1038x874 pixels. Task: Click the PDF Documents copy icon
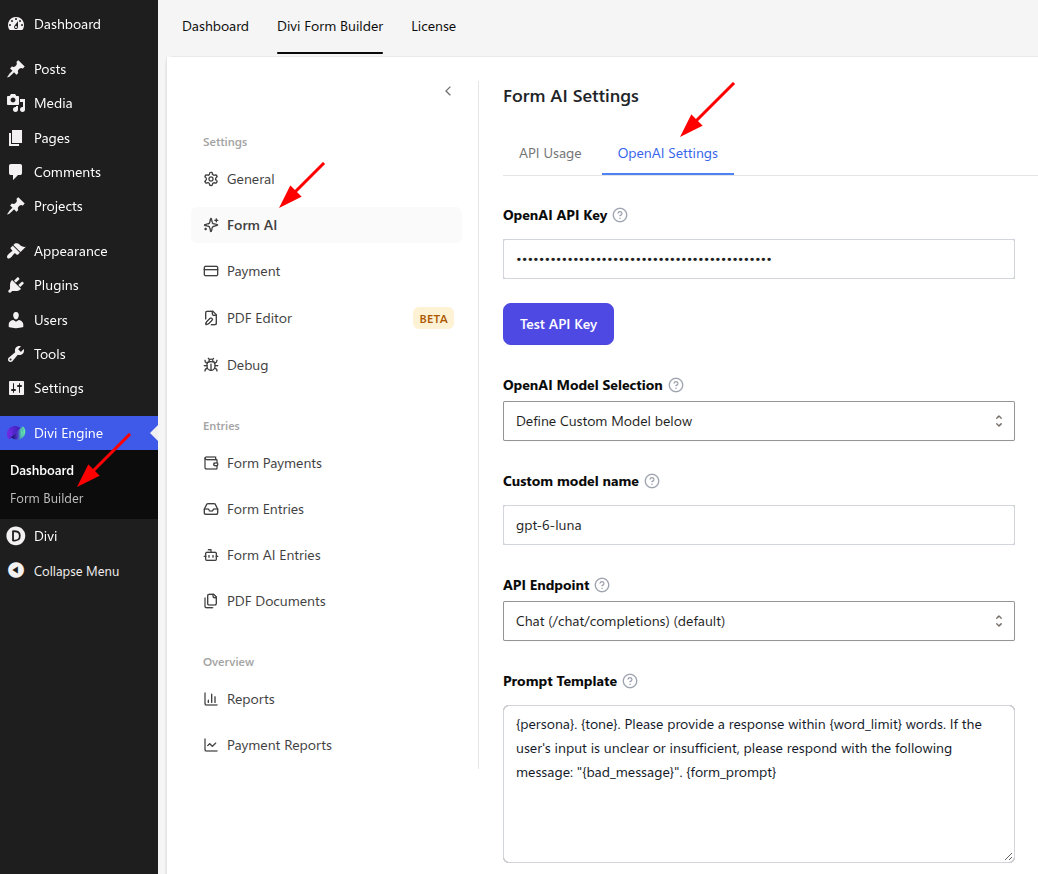point(211,601)
